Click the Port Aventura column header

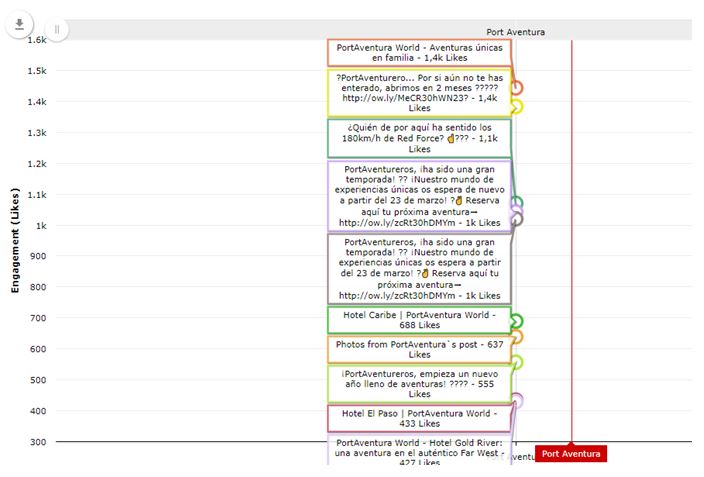[515, 32]
